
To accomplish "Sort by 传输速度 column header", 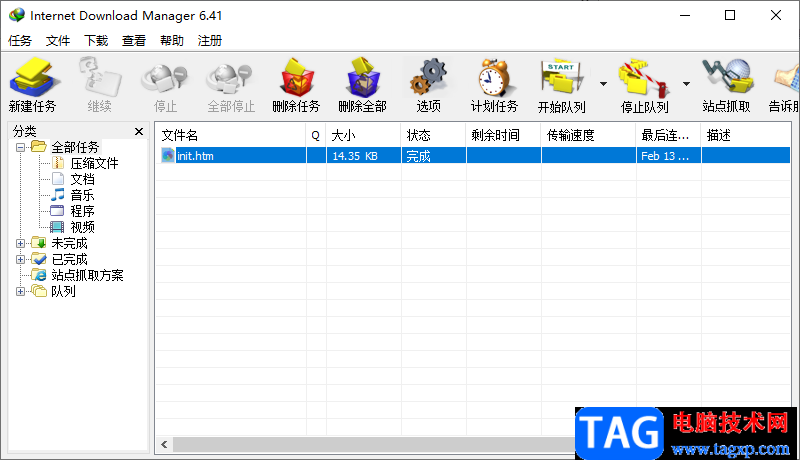I will click(588, 135).
